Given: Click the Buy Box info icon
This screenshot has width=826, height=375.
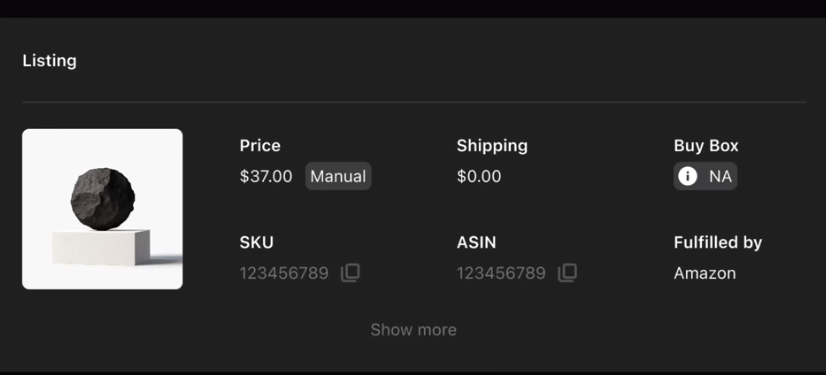Looking at the screenshot, I should (x=687, y=176).
